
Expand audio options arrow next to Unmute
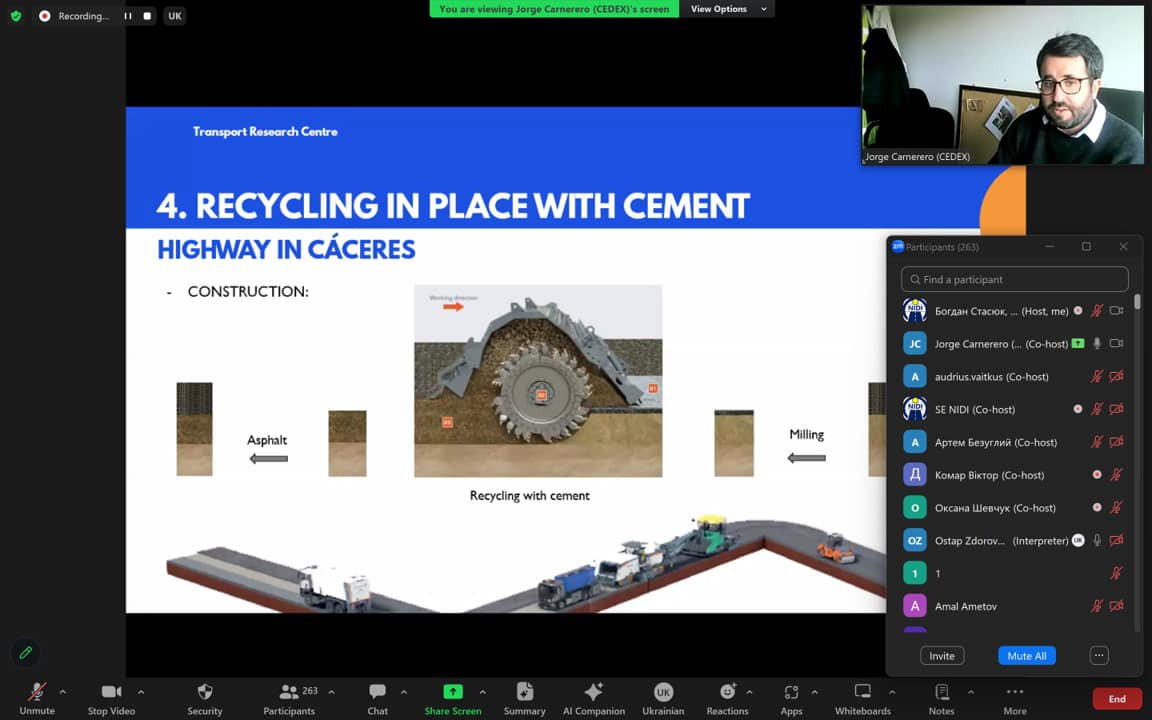62,691
